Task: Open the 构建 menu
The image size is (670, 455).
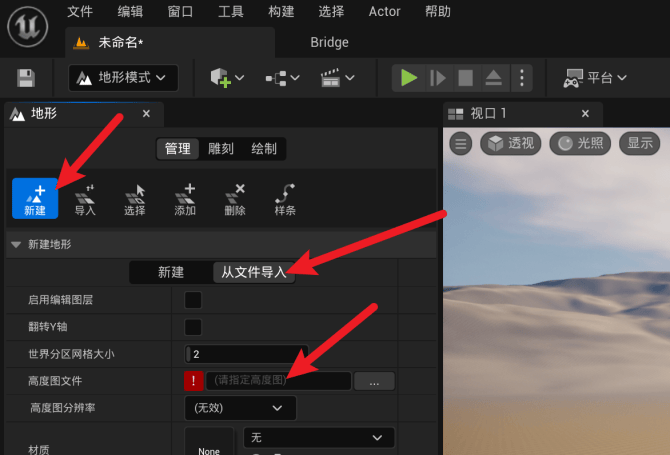Action: click(x=281, y=12)
